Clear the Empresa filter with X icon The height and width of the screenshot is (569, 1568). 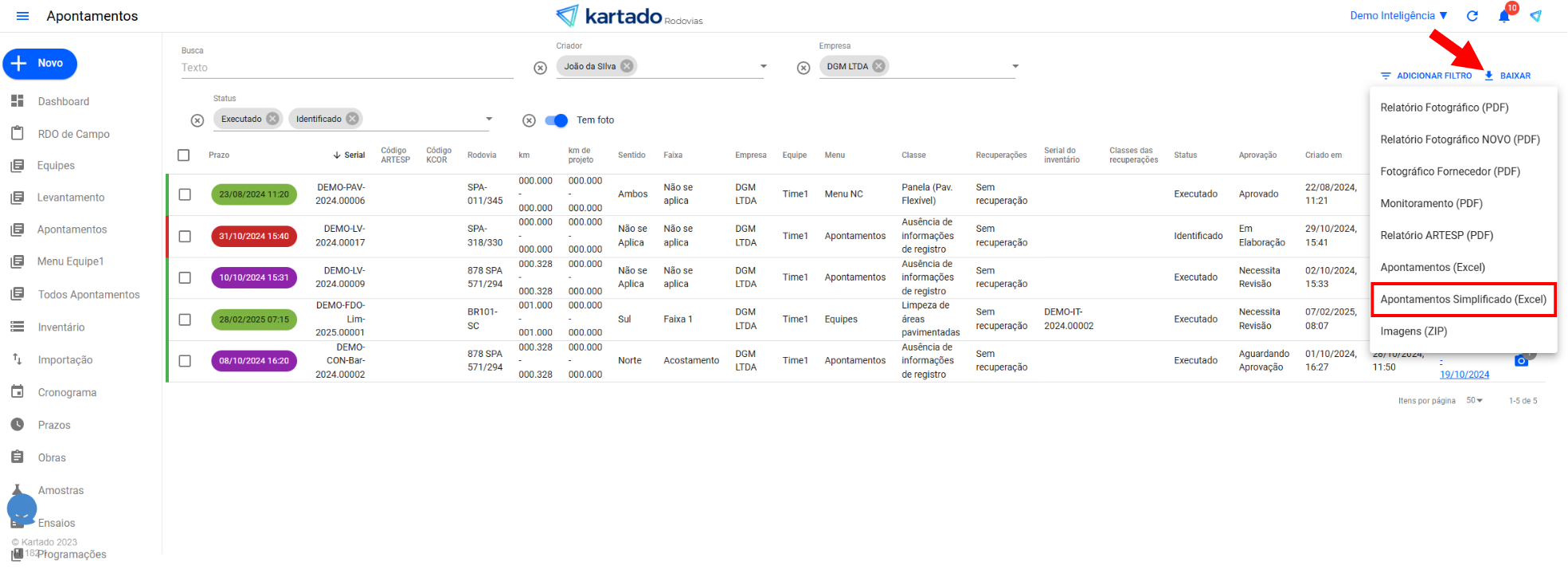click(804, 68)
